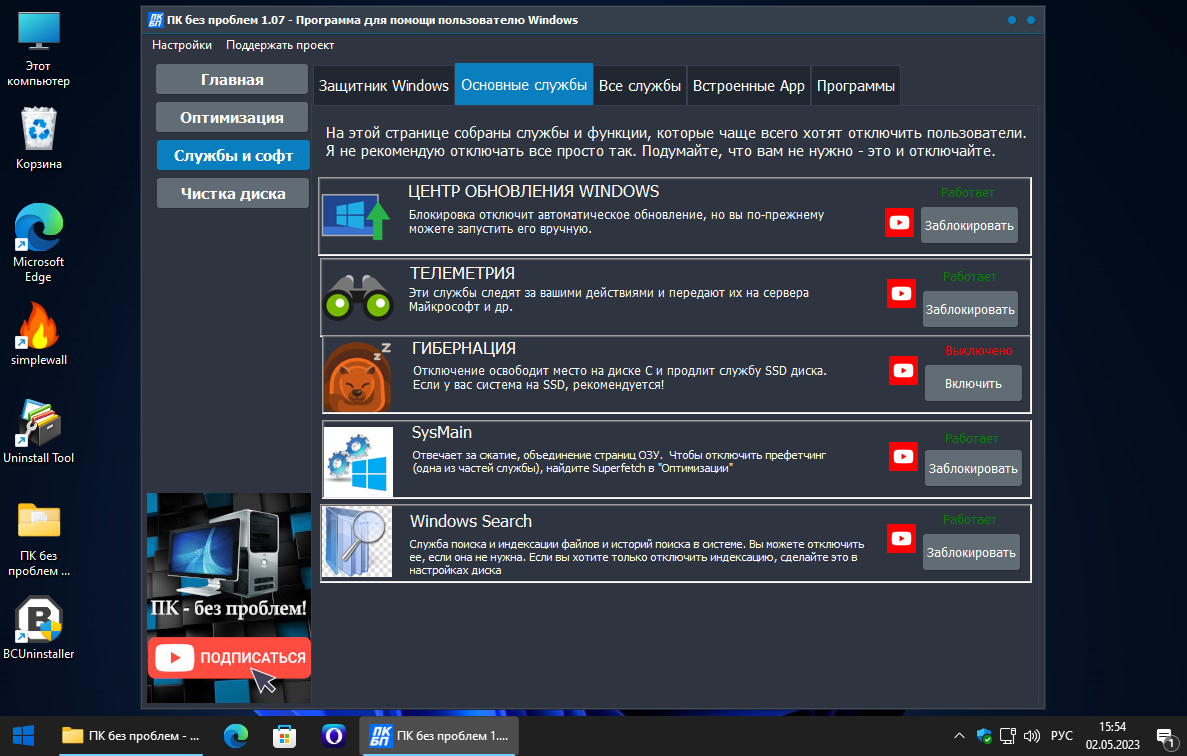Select Основные службы tab
Screen dimensions: 1187x756
(x=524, y=85)
